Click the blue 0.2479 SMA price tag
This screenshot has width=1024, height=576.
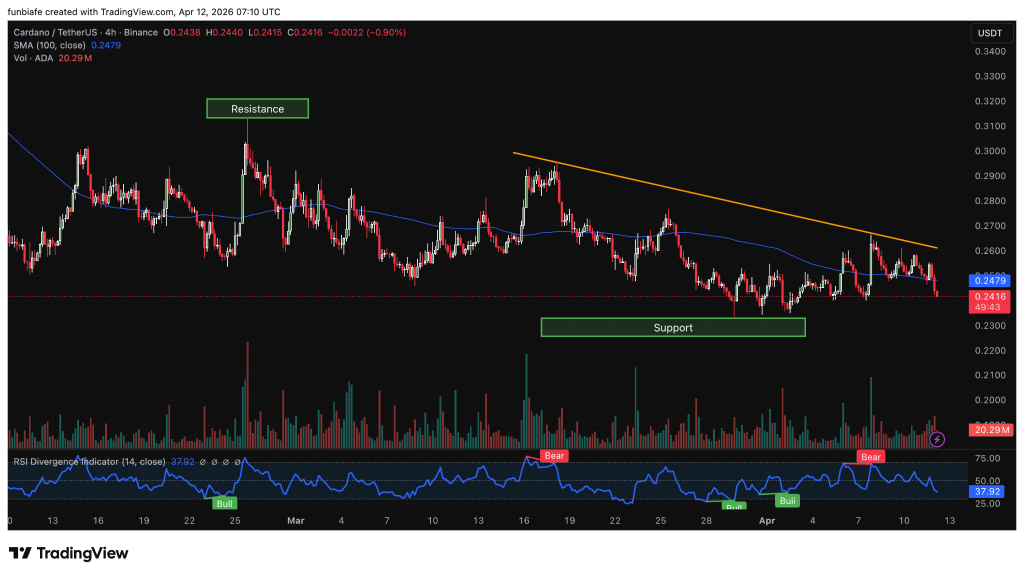click(987, 282)
